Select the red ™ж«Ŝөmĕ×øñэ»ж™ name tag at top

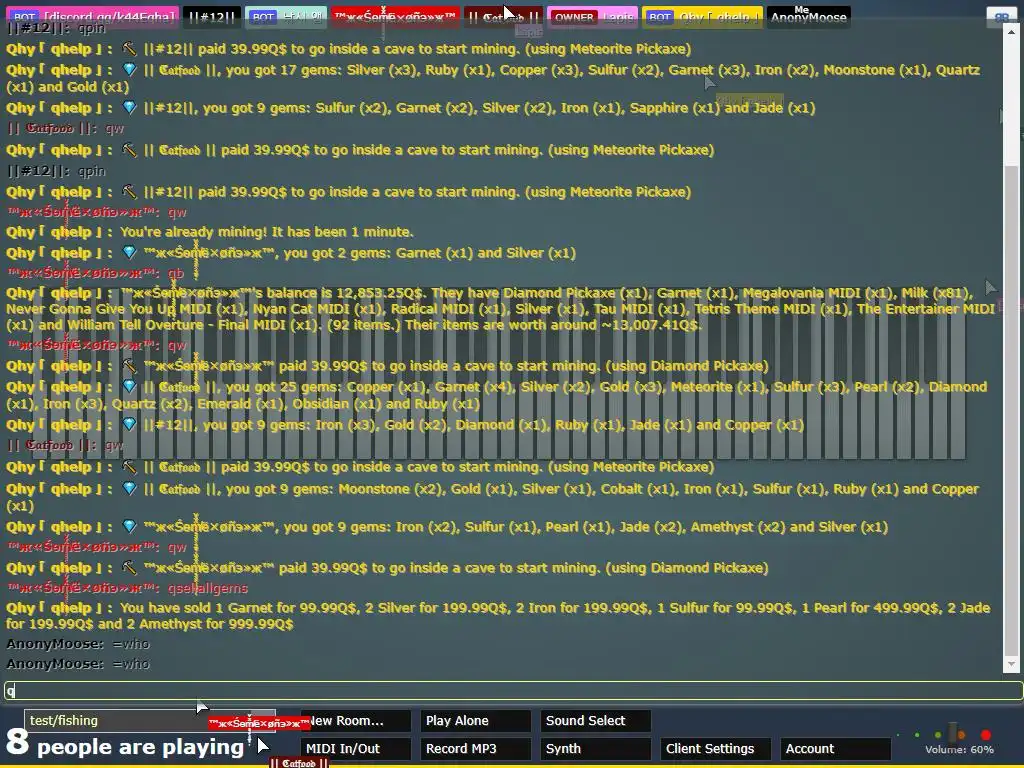click(394, 16)
